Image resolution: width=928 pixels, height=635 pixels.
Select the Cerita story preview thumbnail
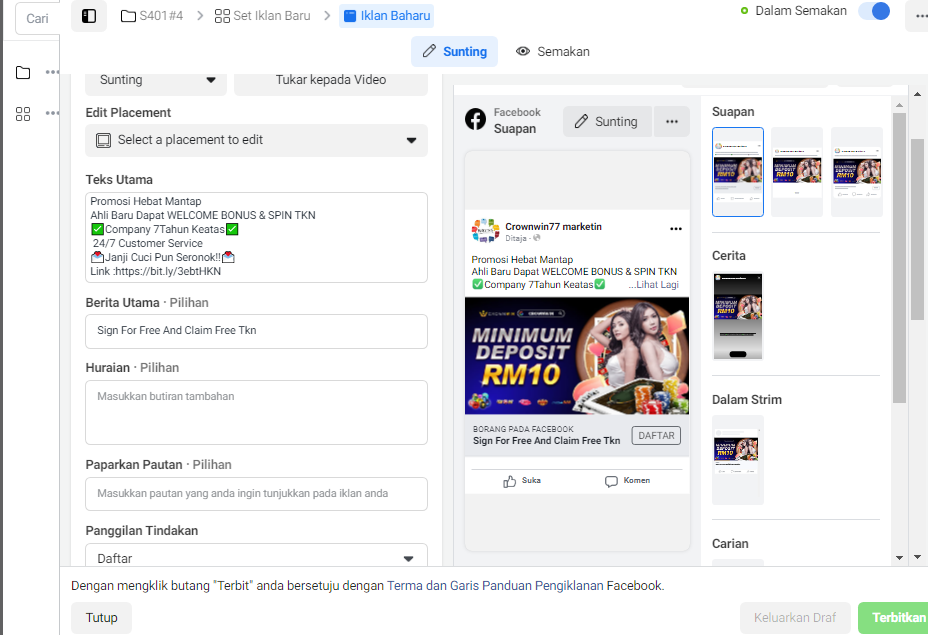pyautogui.click(x=737, y=316)
